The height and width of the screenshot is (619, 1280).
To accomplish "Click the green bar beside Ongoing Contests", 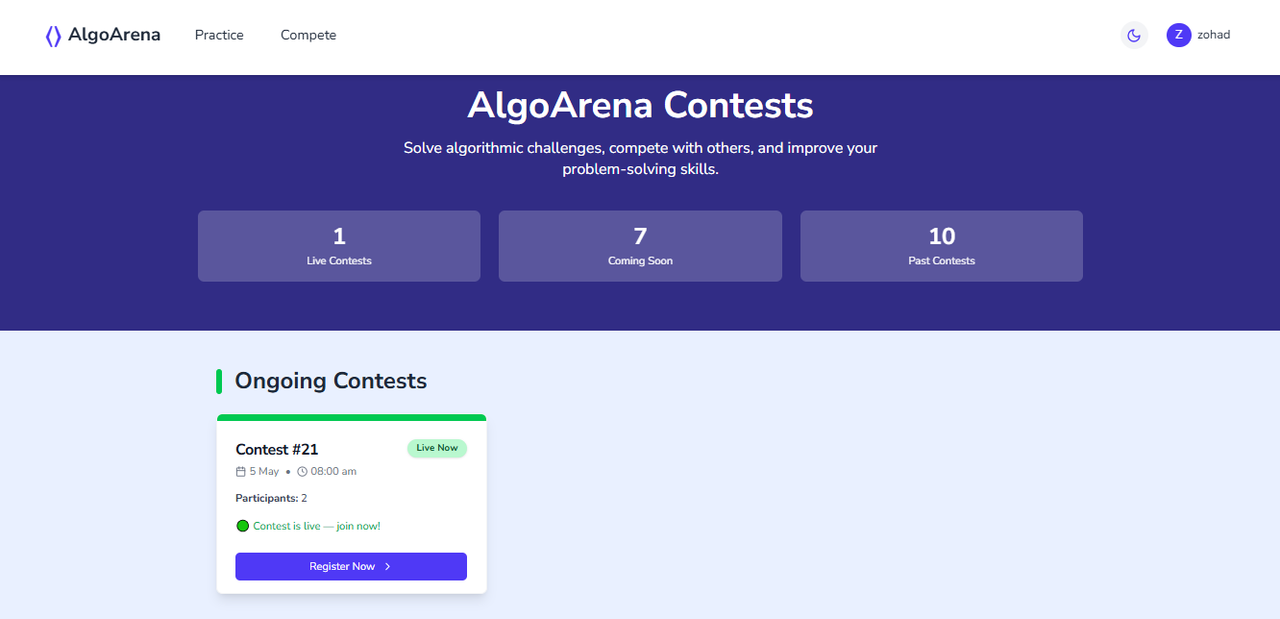I will click(219, 381).
